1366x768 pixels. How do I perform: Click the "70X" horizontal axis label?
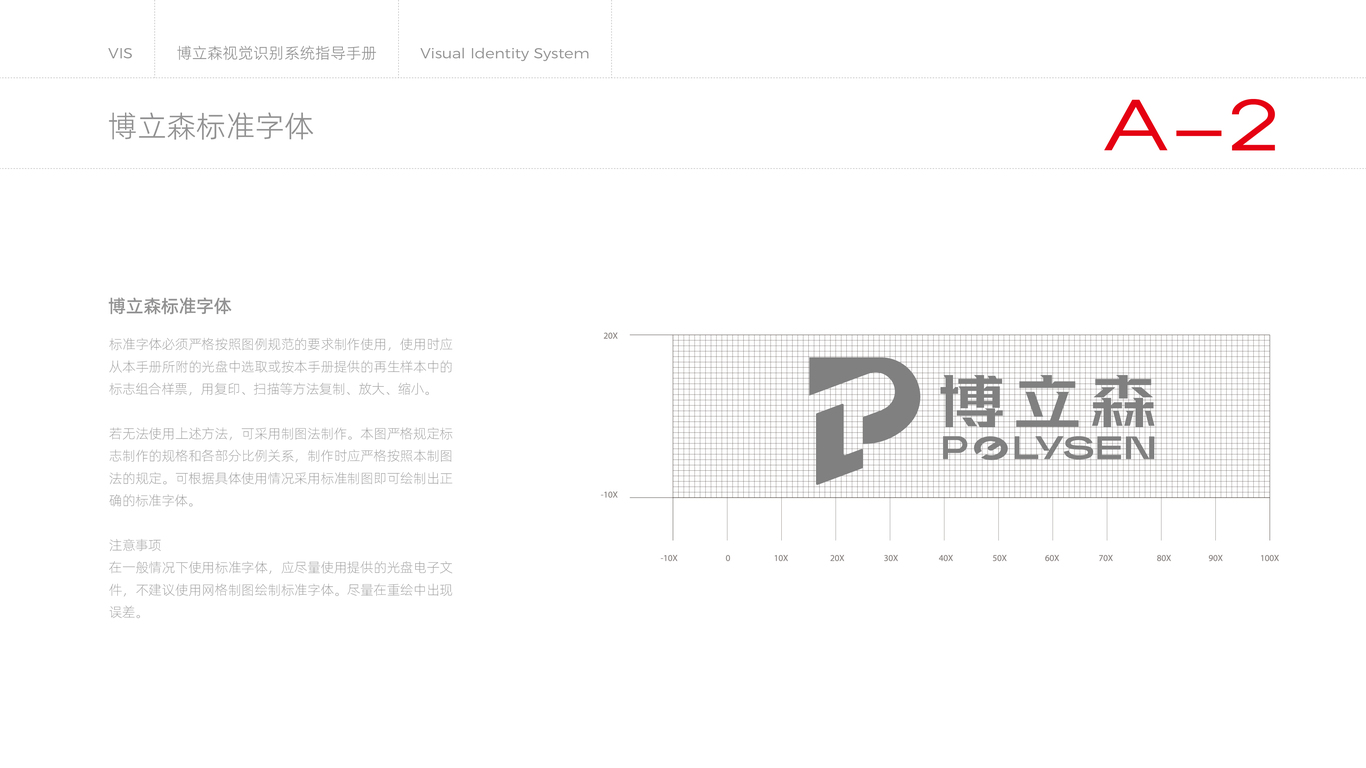(x=1106, y=558)
